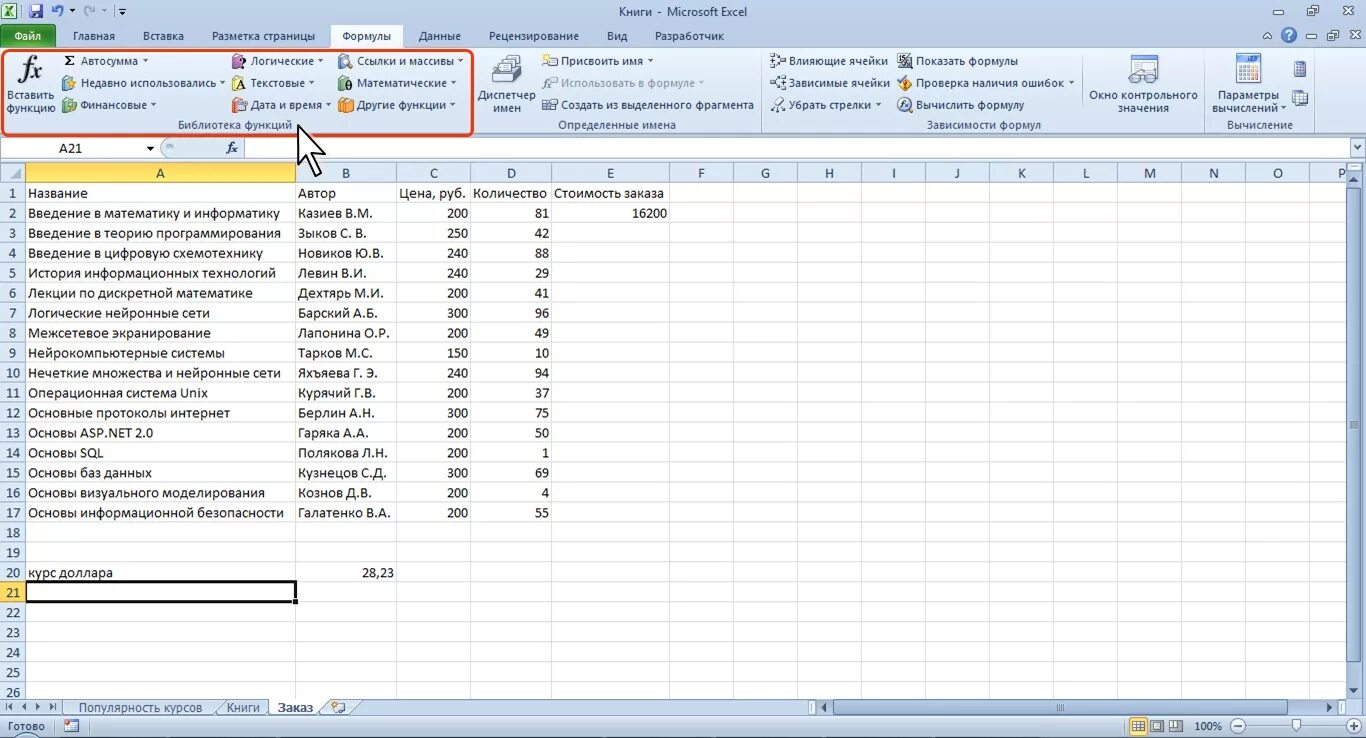Viewport: 1366px width, 738px height.
Task: Click the formula bar input field
Action: pos(795,148)
